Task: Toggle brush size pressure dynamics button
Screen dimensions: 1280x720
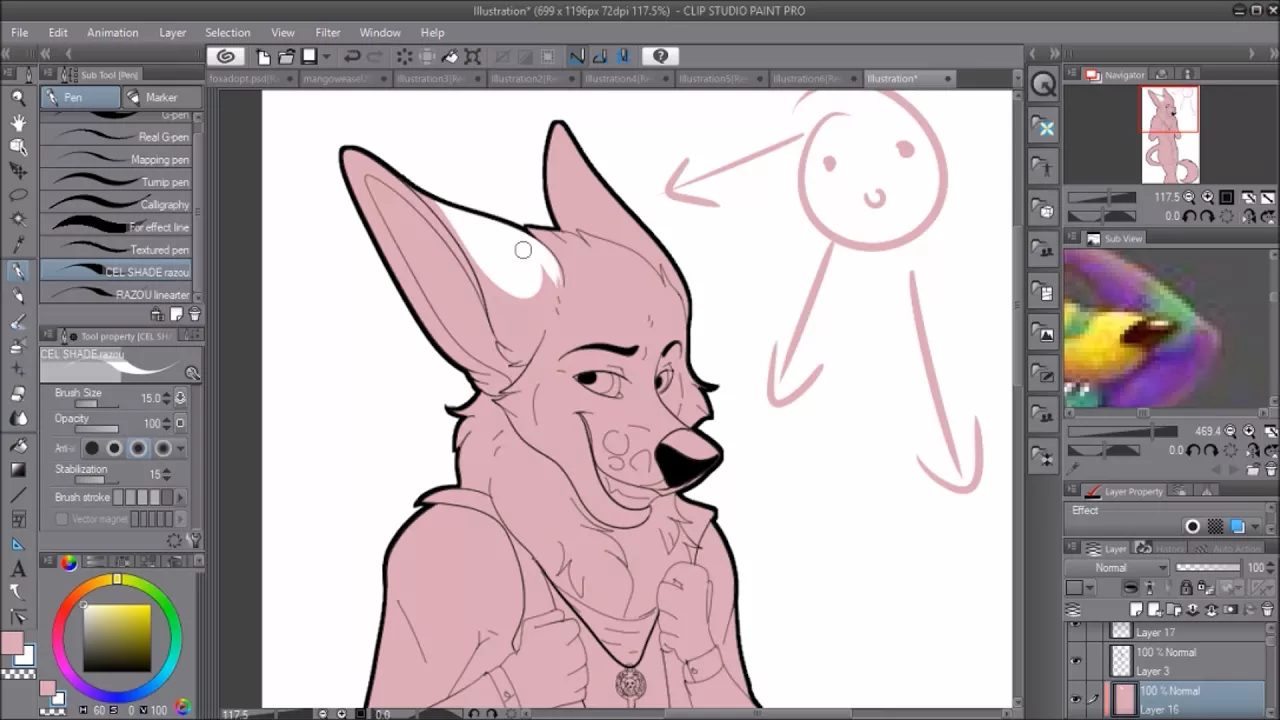Action: coord(180,398)
